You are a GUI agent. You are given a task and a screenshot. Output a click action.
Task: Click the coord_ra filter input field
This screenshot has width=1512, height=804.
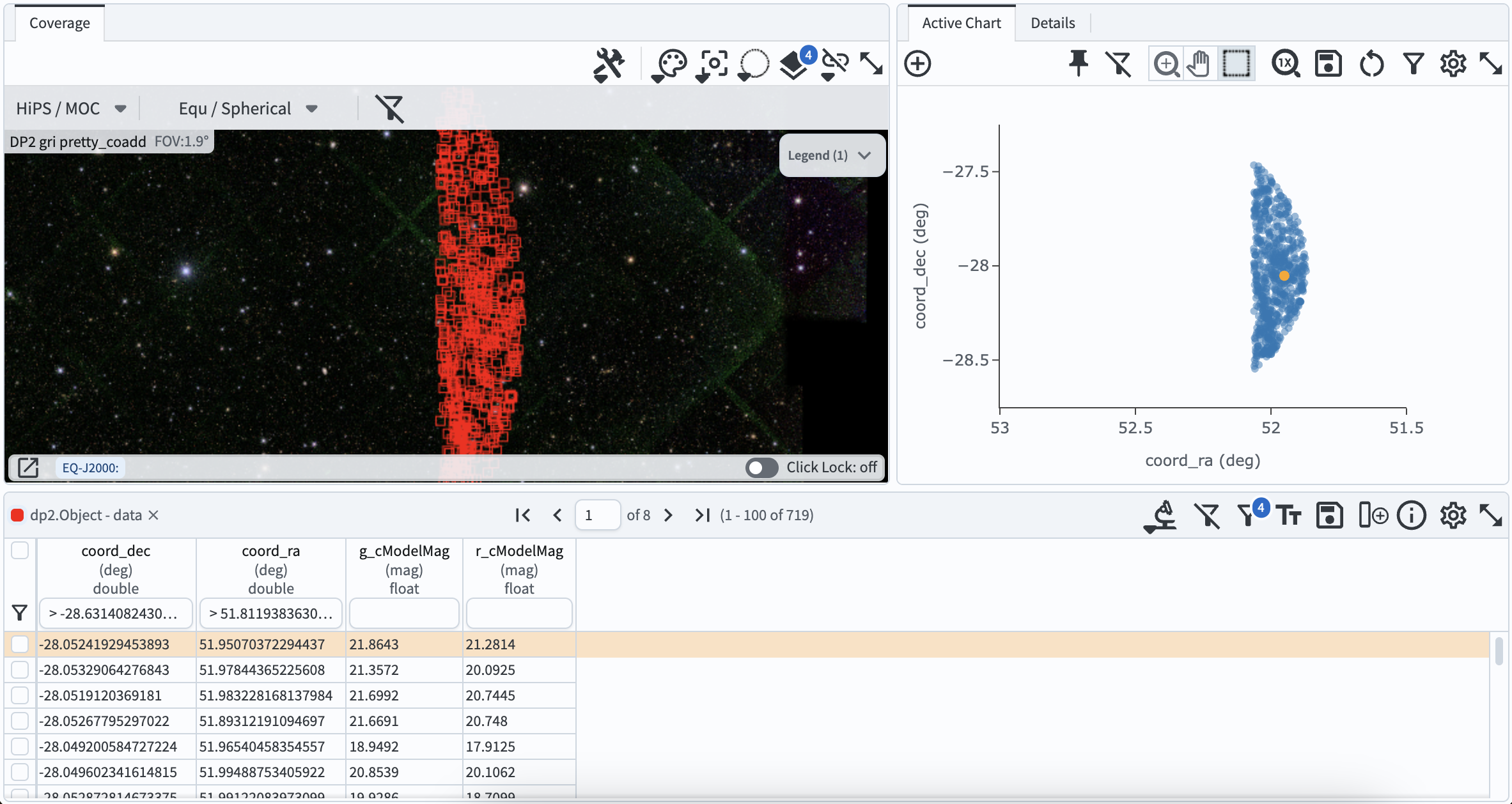[271, 614]
